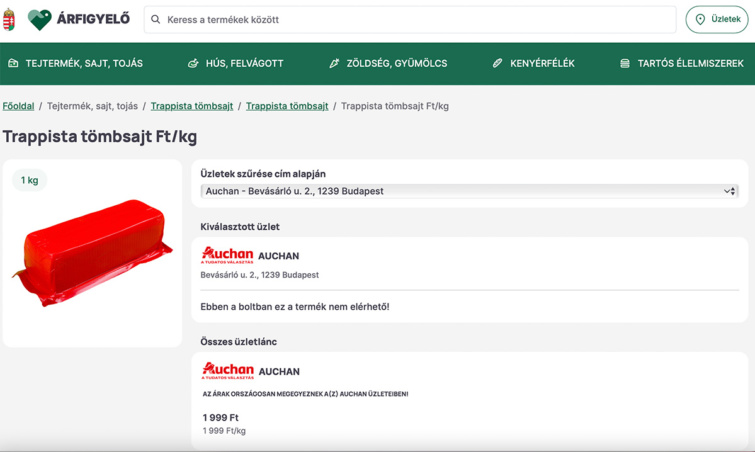Expand store dropdown using its arrow
This screenshot has height=452, width=755.
(x=729, y=191)
